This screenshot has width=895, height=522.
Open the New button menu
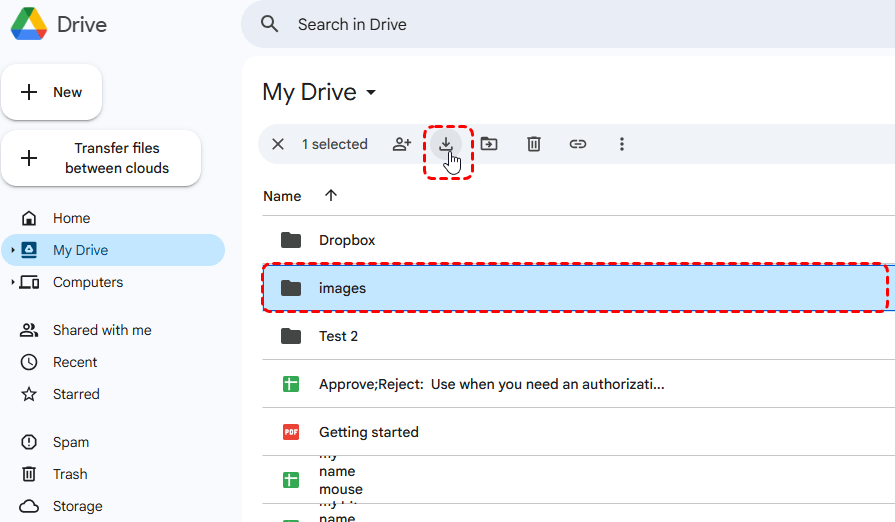coord(51,92)
